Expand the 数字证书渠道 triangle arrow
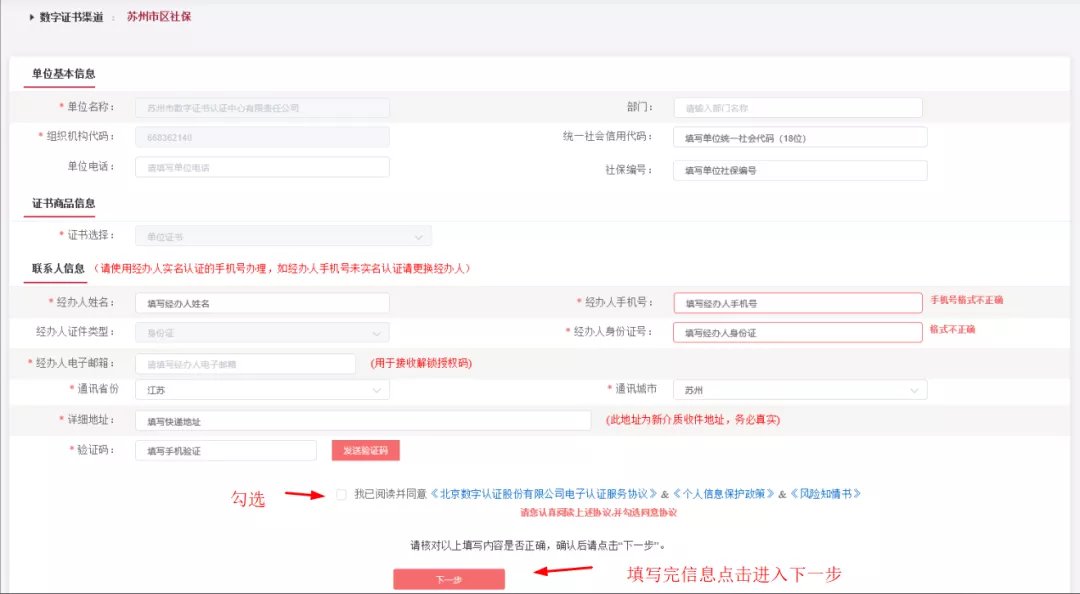This screenshot has height=594, width=1080. click(x=31, y=17)
